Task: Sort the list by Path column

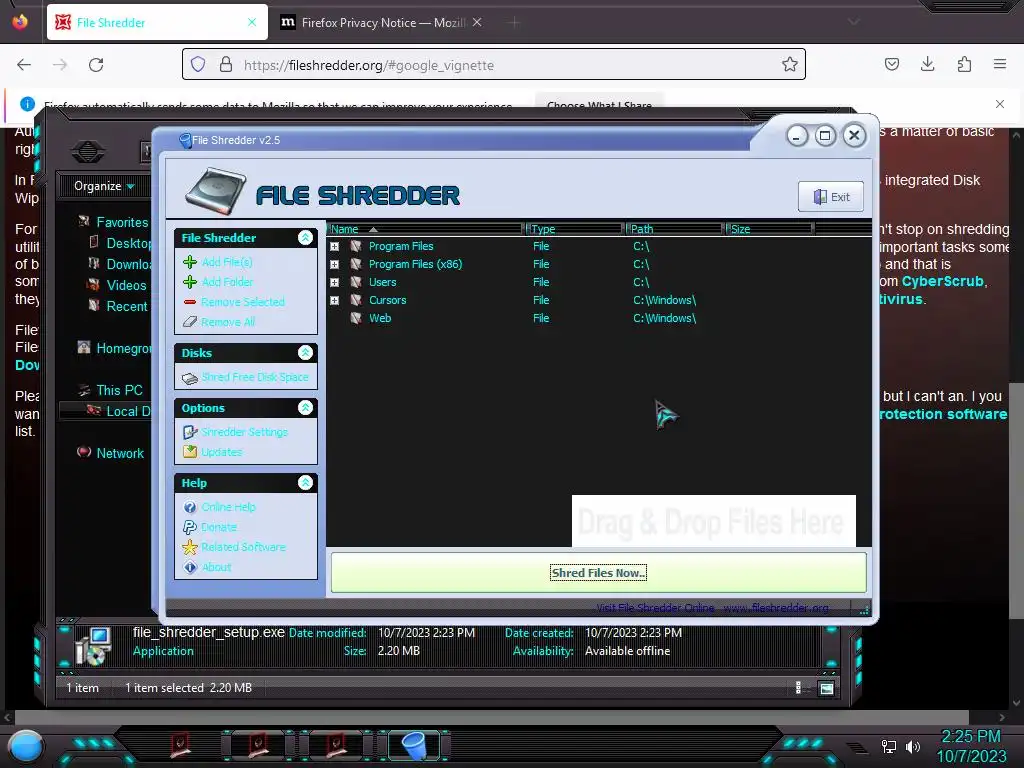Action: point(675,229)
